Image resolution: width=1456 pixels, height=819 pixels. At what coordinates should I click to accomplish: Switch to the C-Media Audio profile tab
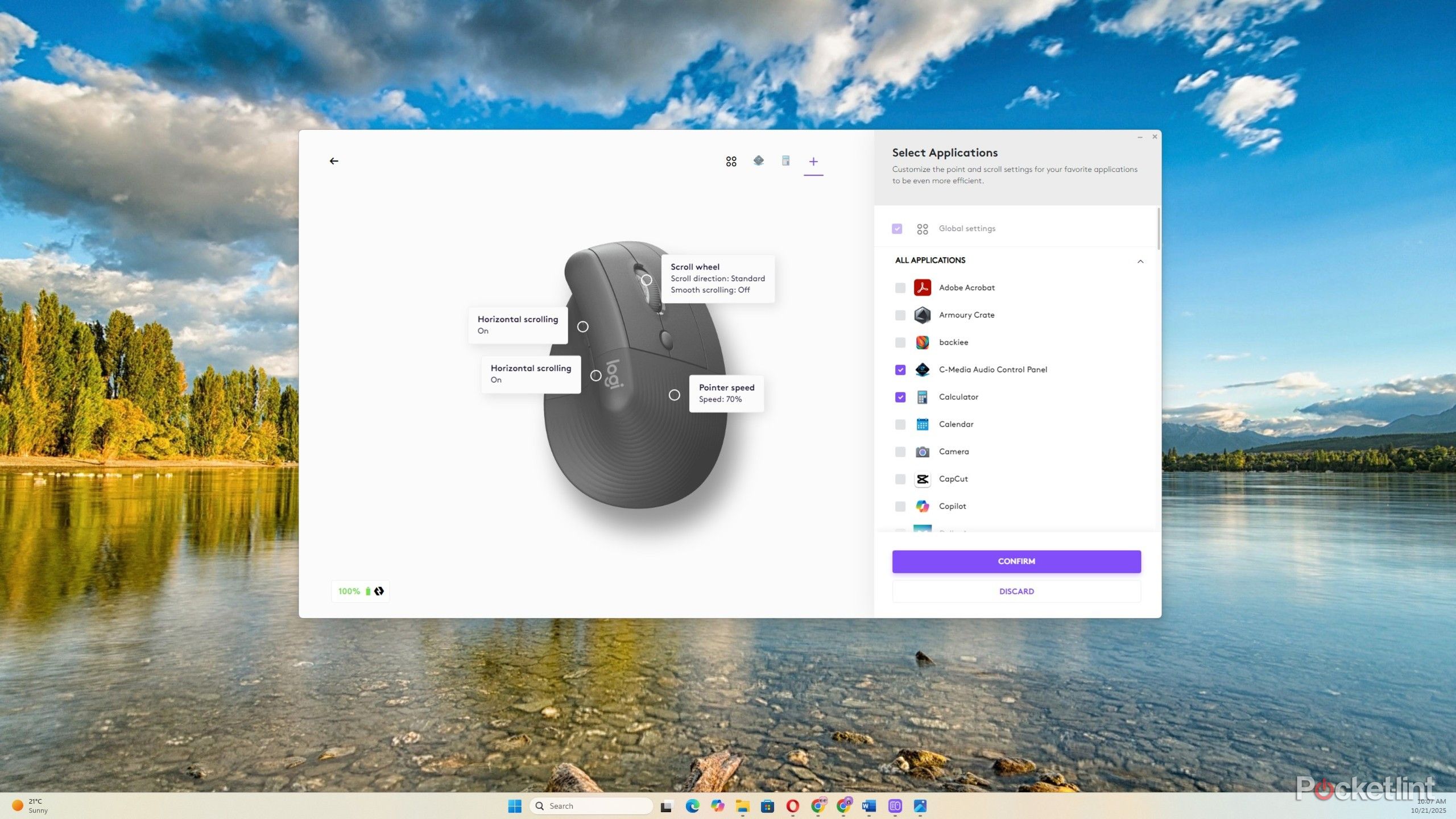click(x=758, y=161)
